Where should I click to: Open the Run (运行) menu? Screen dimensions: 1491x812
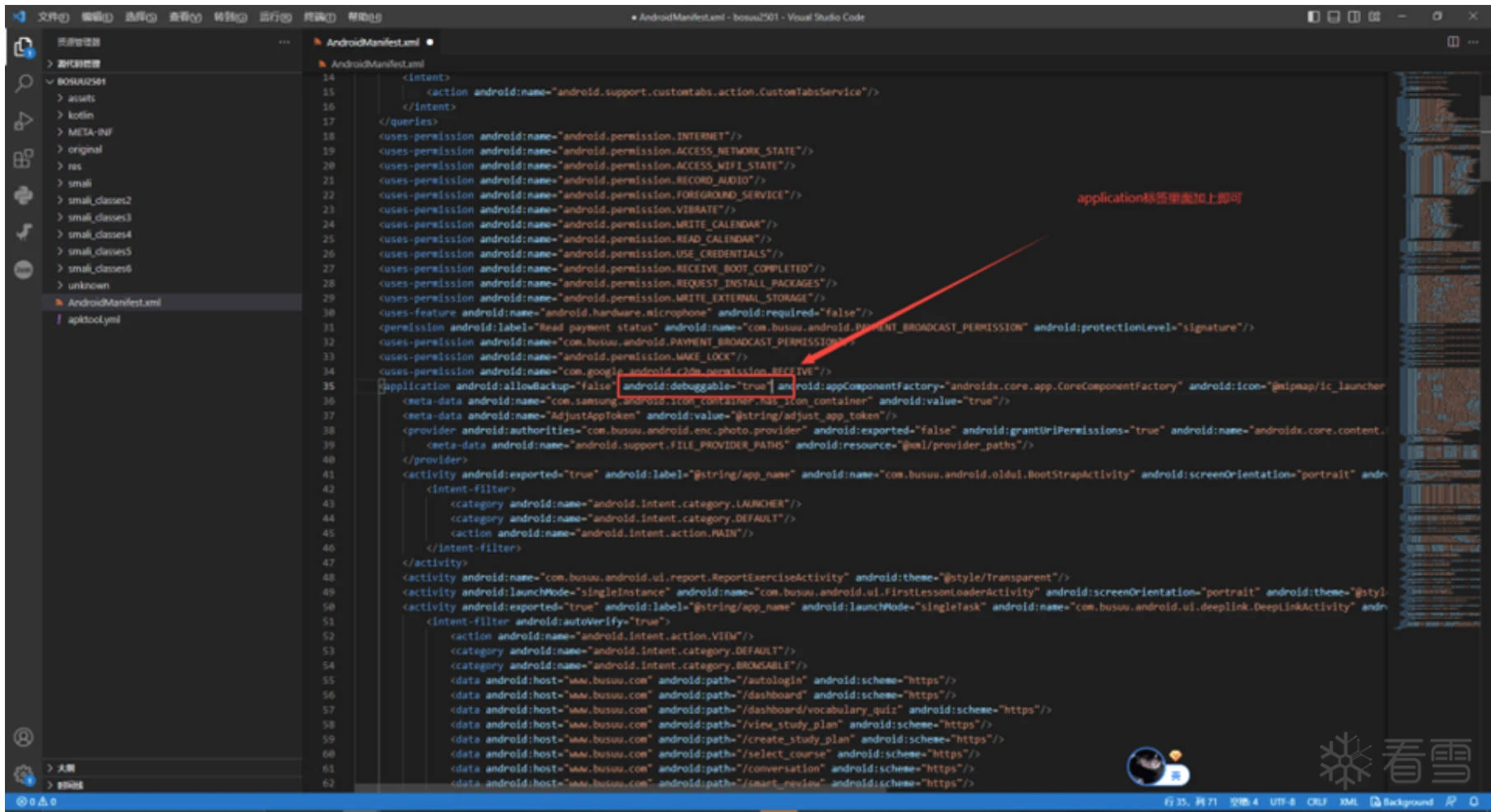[x=275, y=16]
